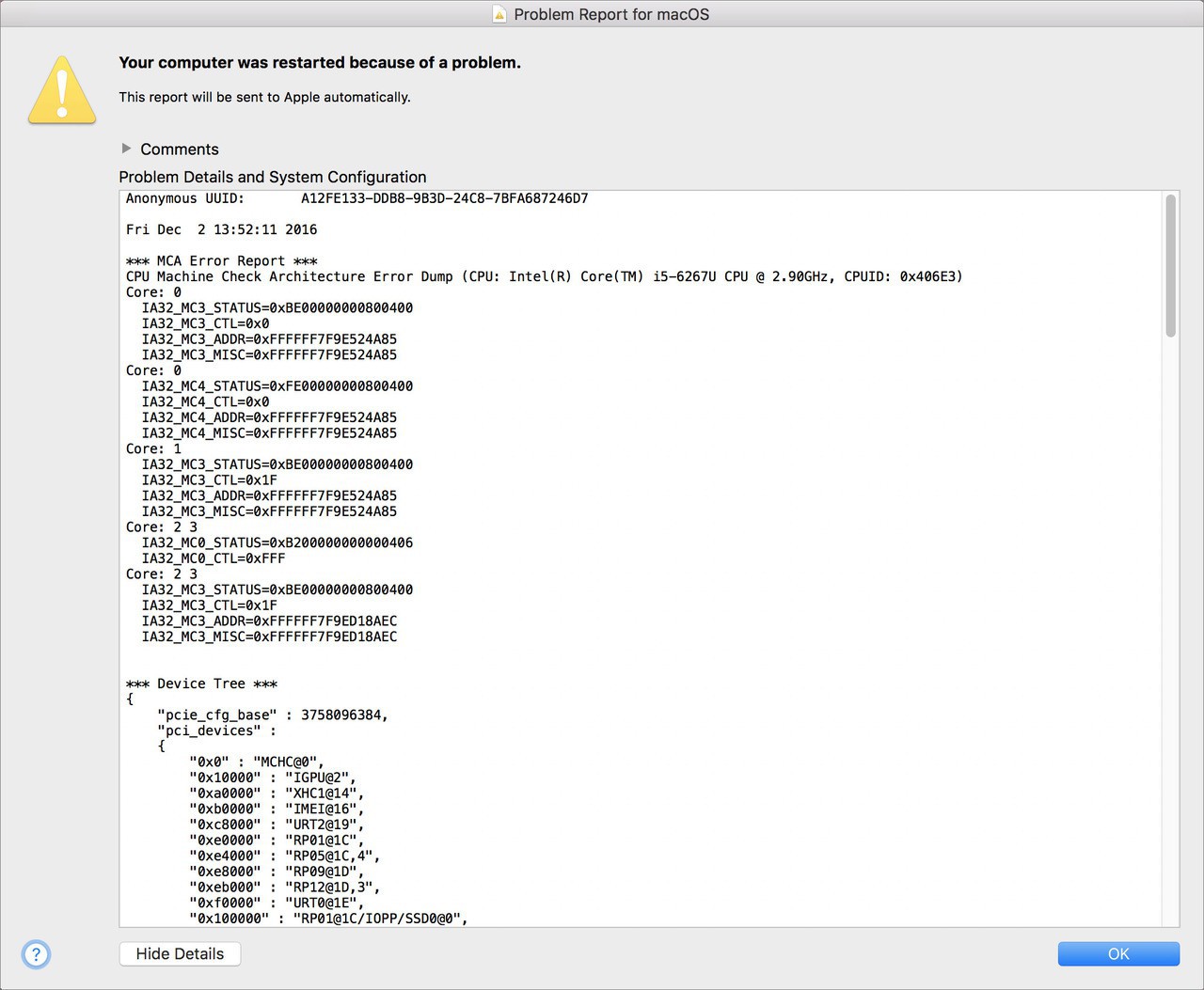Click the "Problem Details and System Configuration" label

(273, 177)
